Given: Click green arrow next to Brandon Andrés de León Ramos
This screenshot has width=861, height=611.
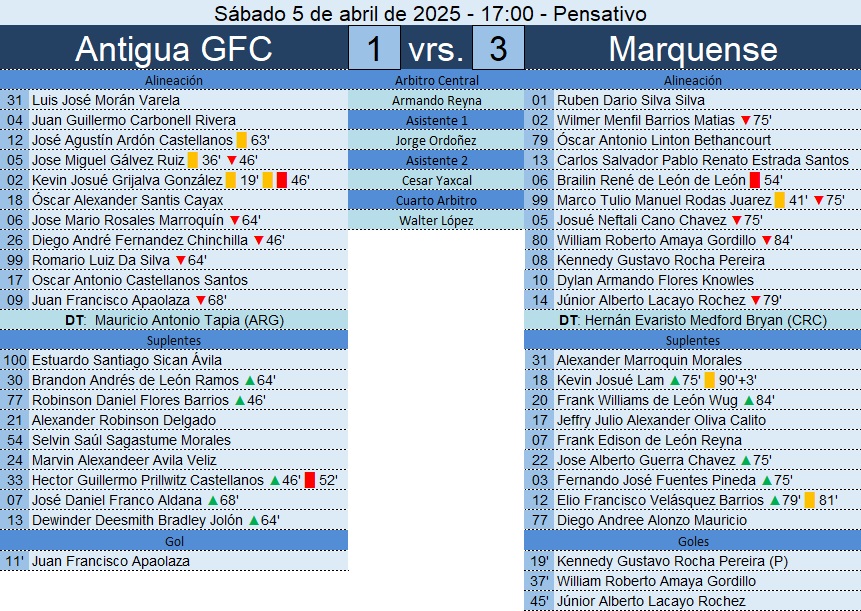Looking at the screenshot, I should 250,380.
